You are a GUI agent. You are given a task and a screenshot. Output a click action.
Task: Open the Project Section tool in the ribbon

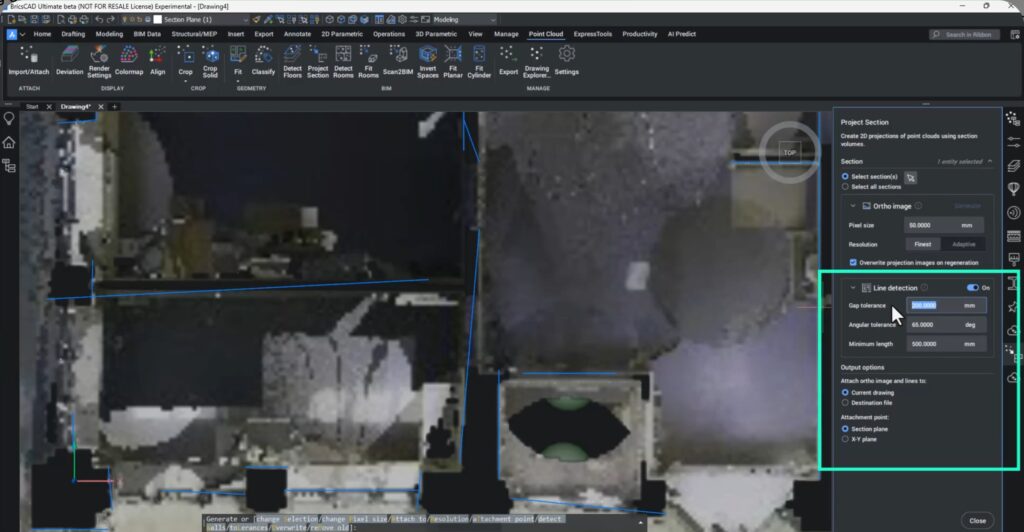pyautogui.click(x=318, y=61)
